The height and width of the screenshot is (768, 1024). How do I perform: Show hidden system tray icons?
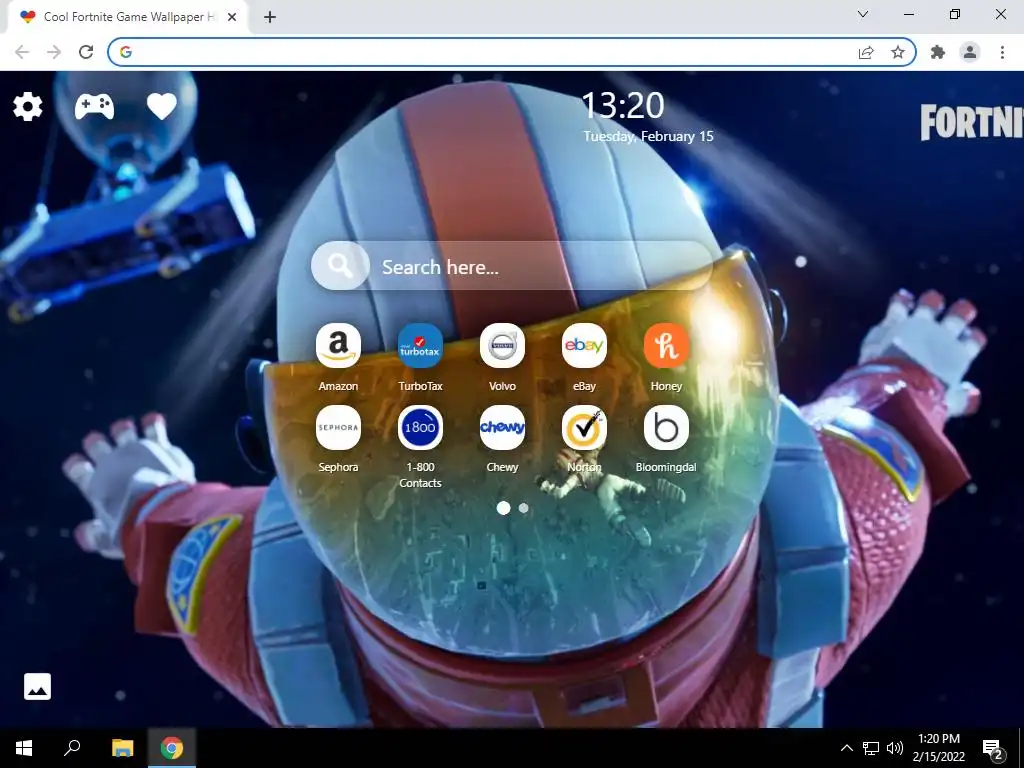846,748
